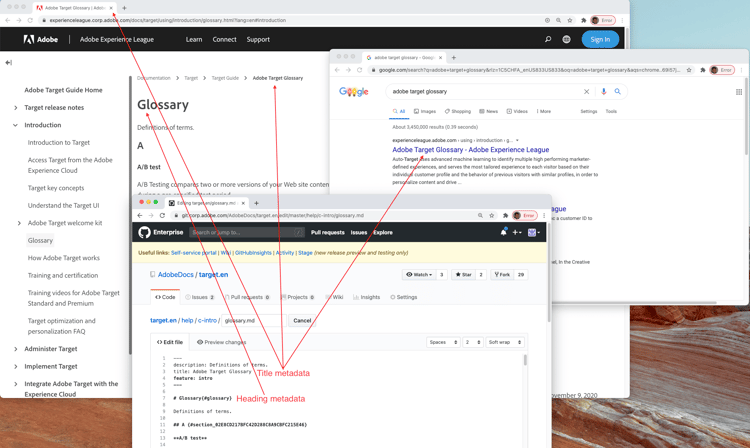Cancel editing glossary.md in GitHub

[x=302, y=320]
